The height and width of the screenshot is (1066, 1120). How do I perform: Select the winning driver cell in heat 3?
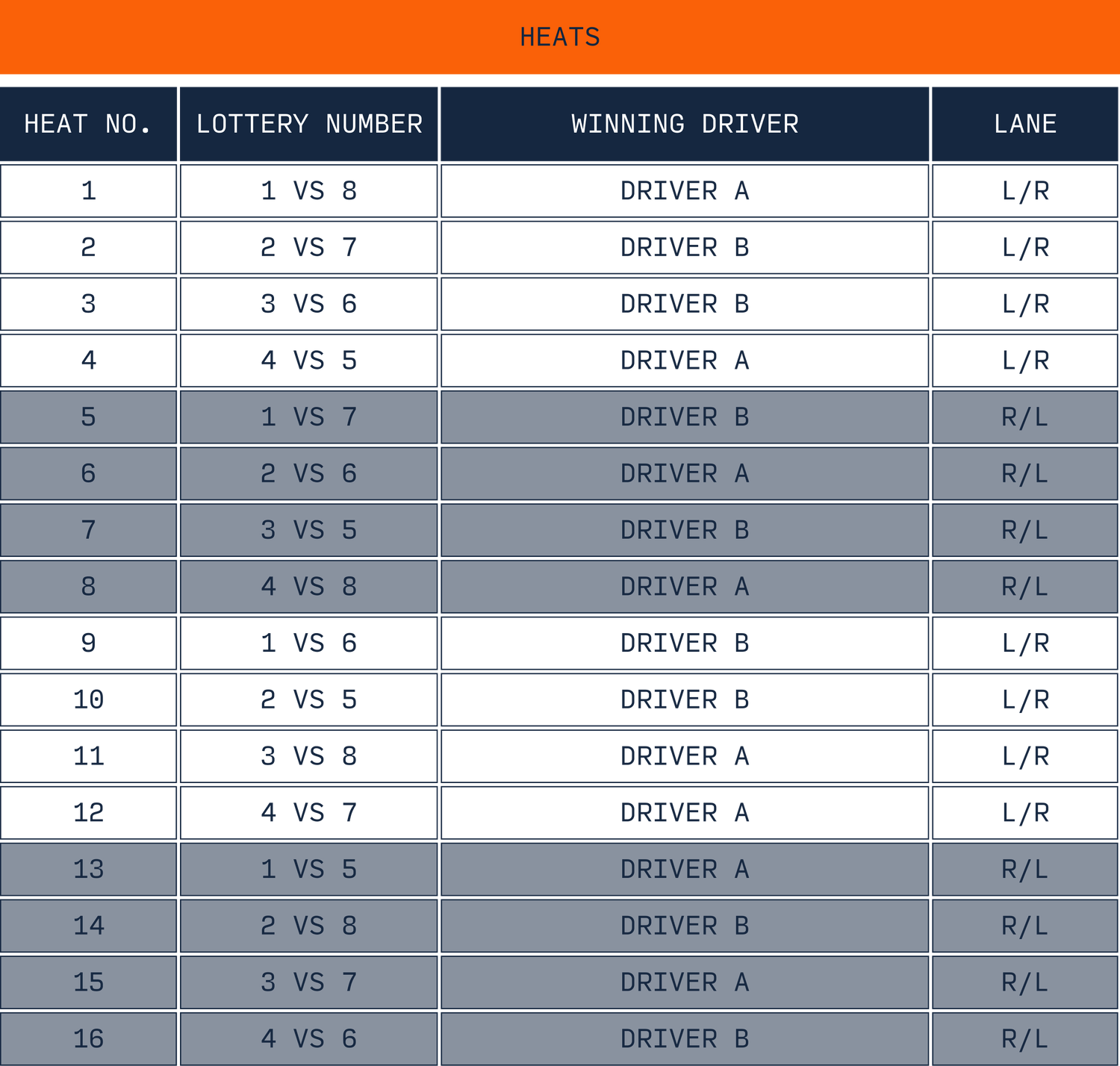tap(685, 305)
